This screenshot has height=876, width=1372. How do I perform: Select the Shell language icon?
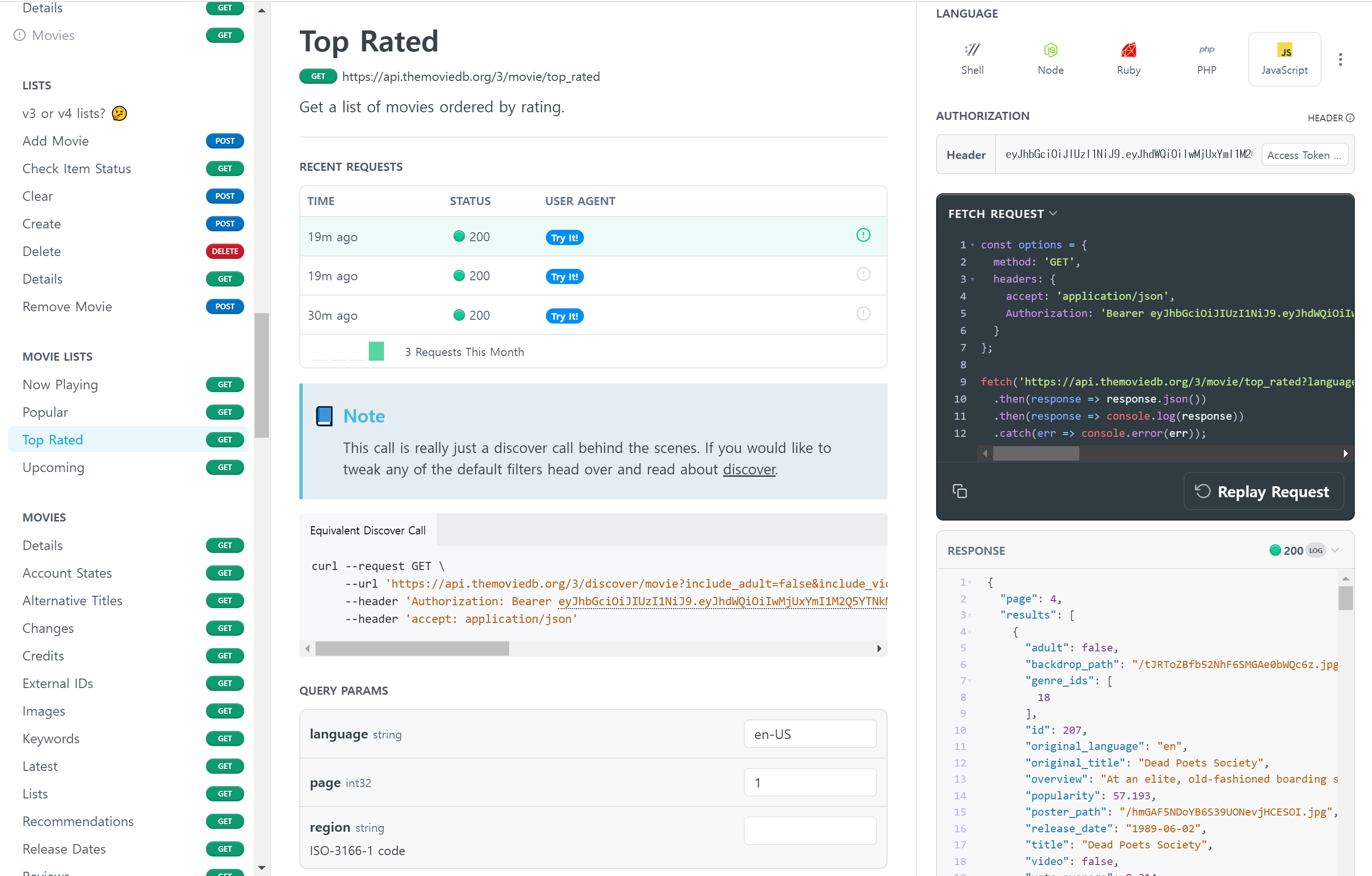point(972,58)
